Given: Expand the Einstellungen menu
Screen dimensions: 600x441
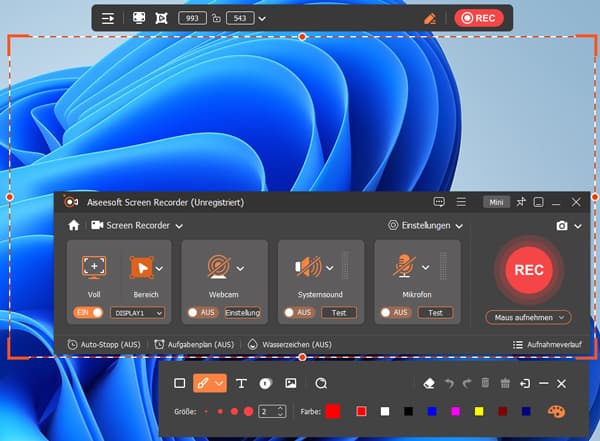Looking at the screenshot, I should [x=426, y=225].
